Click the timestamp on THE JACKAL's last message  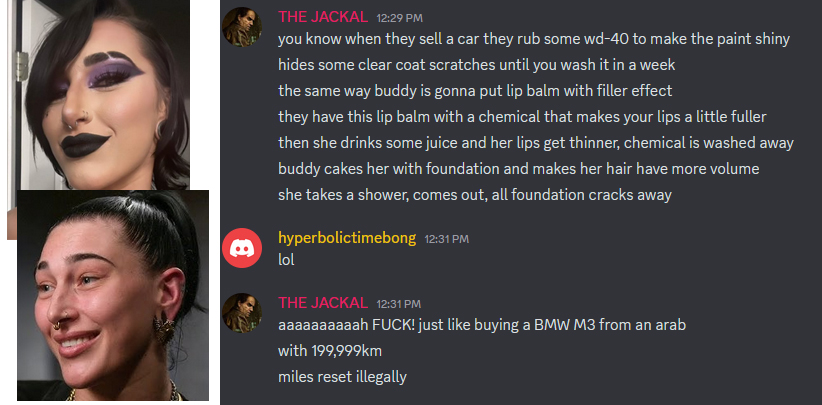(x=399, y=304)
